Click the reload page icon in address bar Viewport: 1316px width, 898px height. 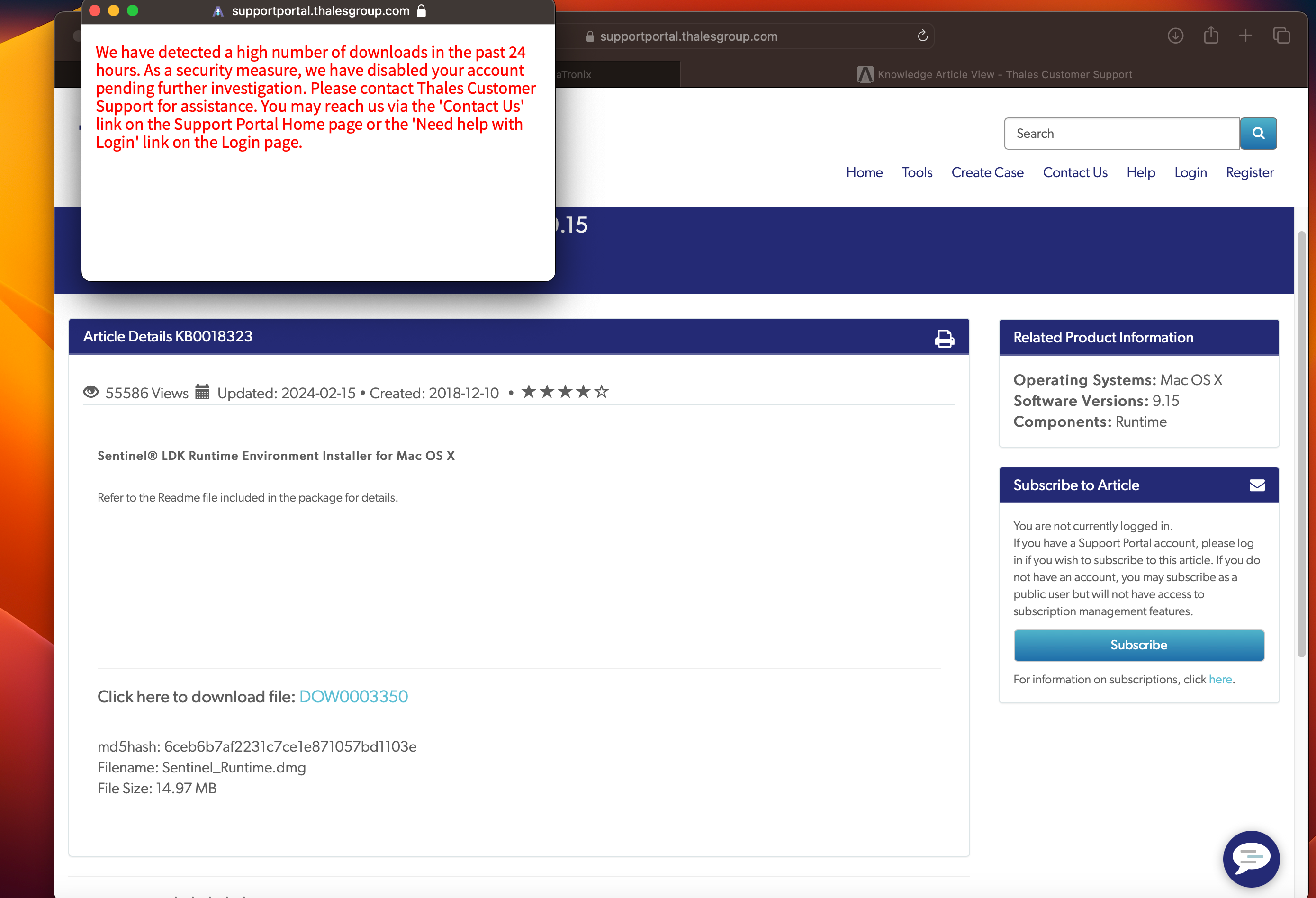click(x=922, y=36)
